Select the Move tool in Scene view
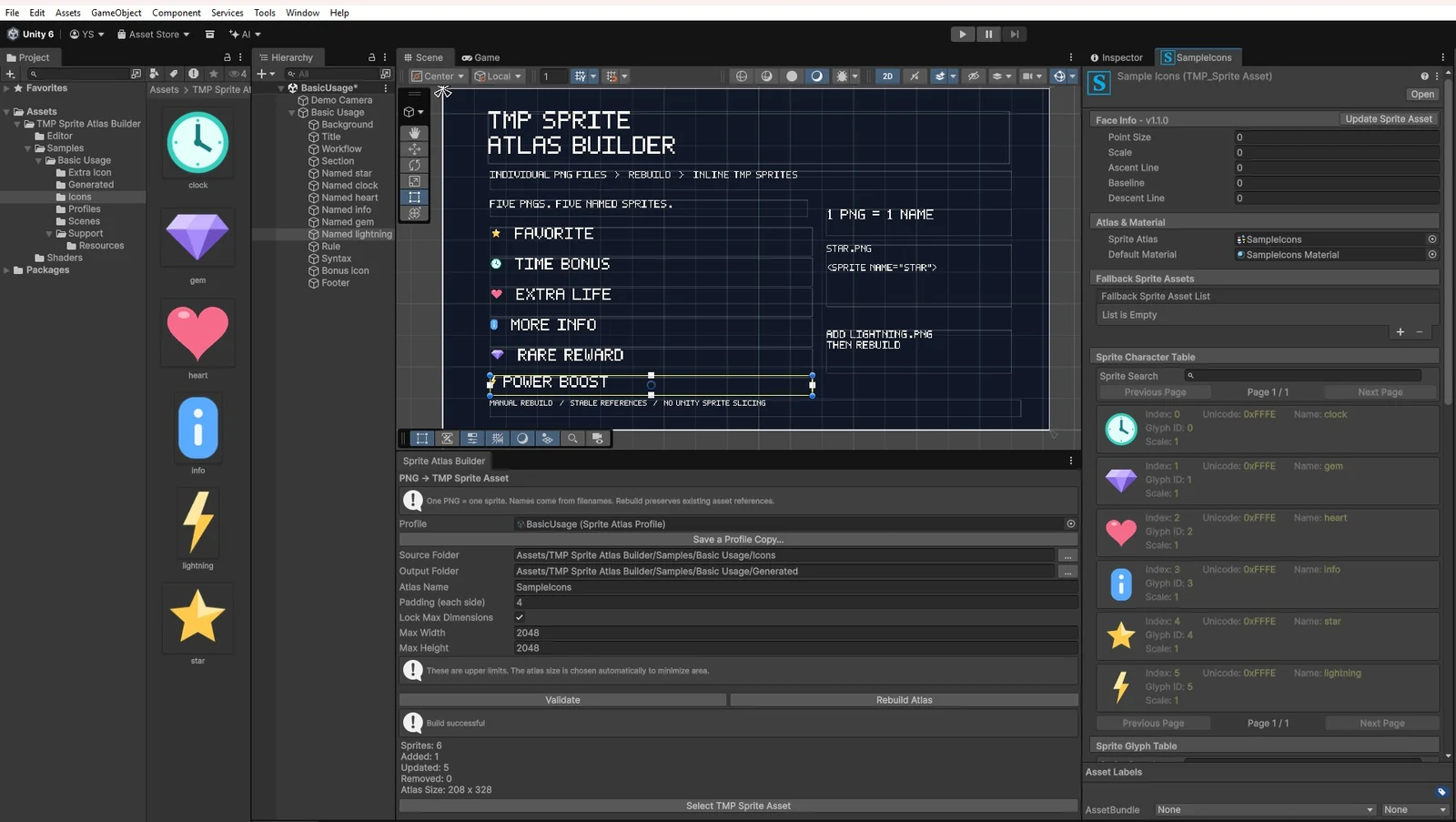 [414, 149]
